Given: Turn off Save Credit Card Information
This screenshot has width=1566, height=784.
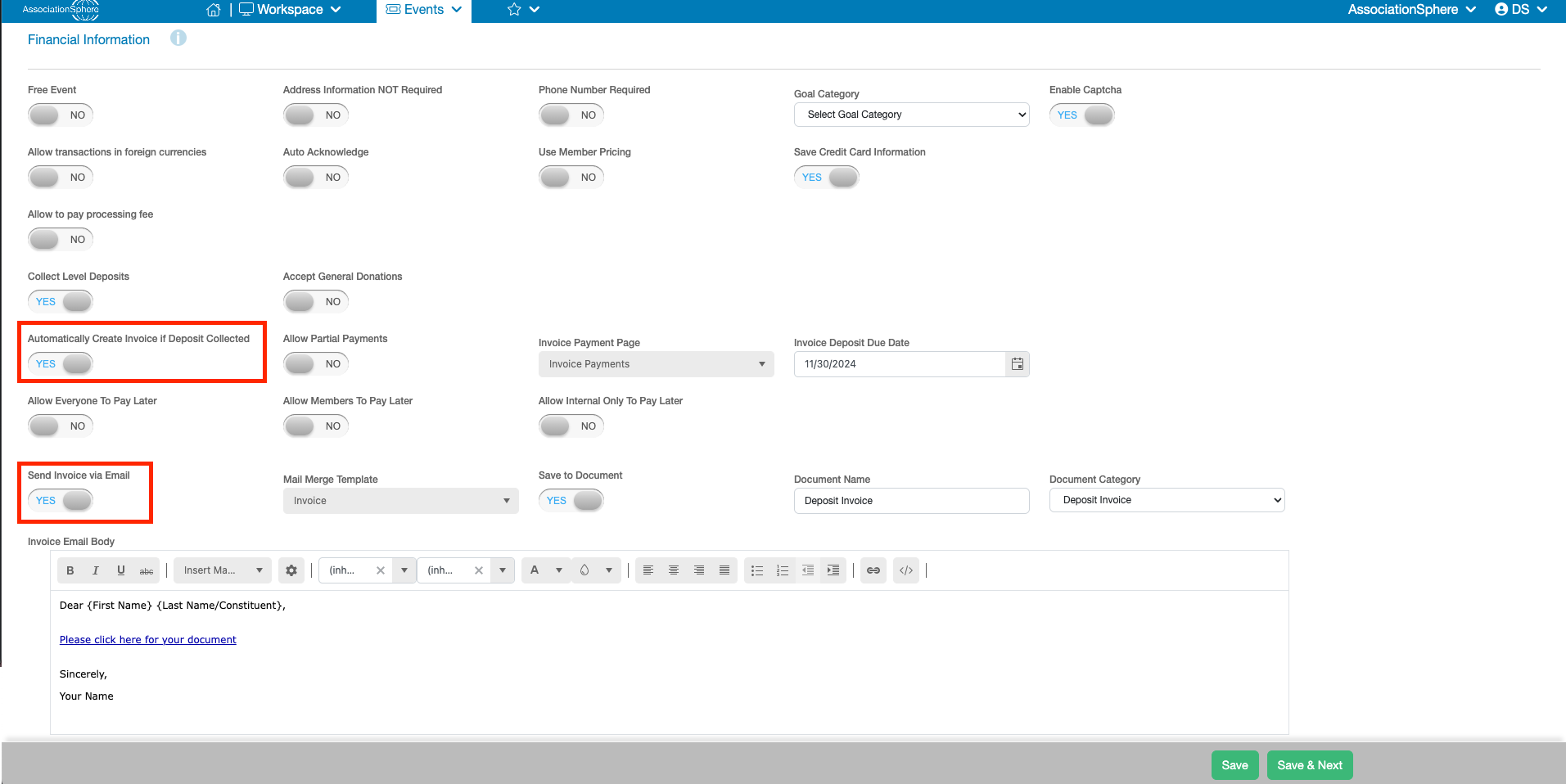Looking at the screenshot, I should pos(827,178).
